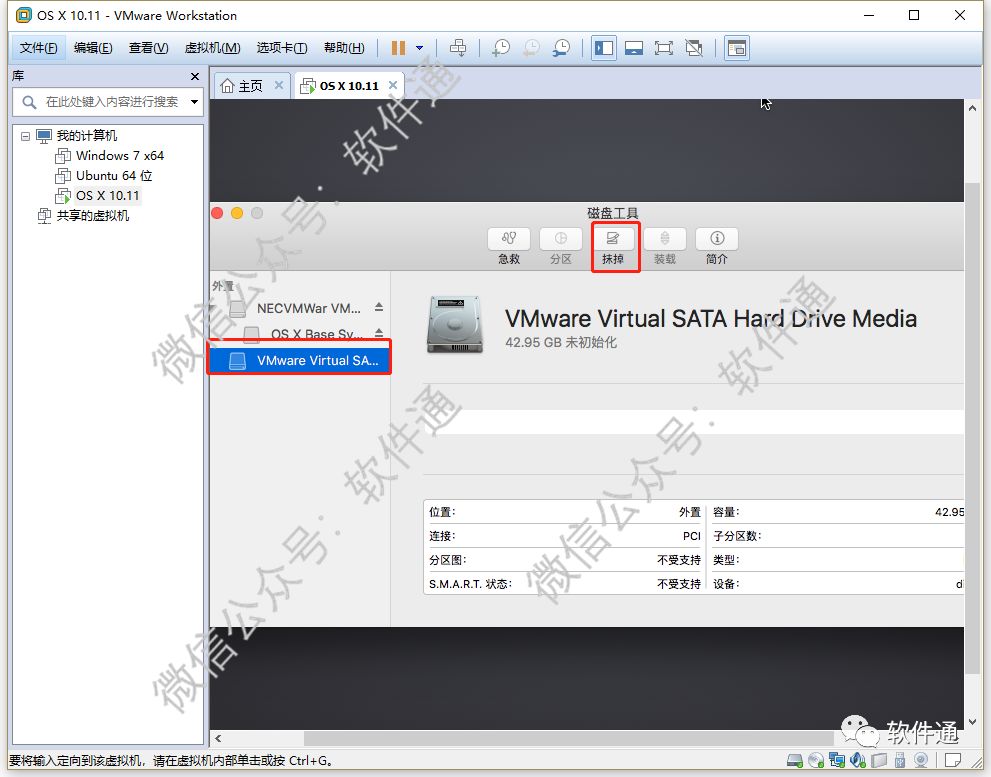Send Ctrl+Alt+Del to the virtual machine
This screenshot has height=777, width=991.
(458, 48)
